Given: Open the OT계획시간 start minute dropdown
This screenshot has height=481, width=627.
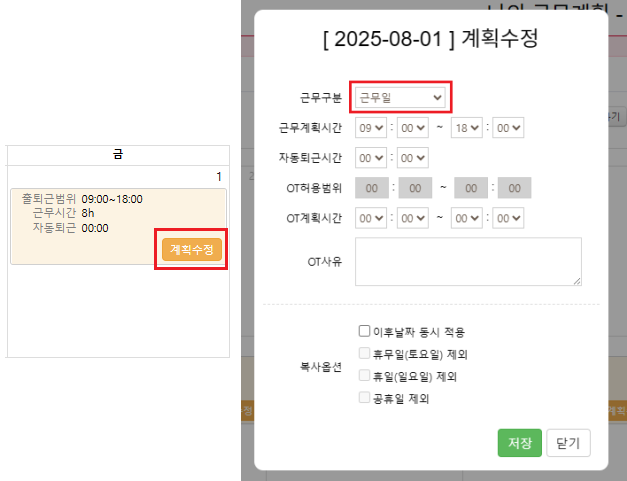Looking at the screenshot, I should (x=413, y=218).
